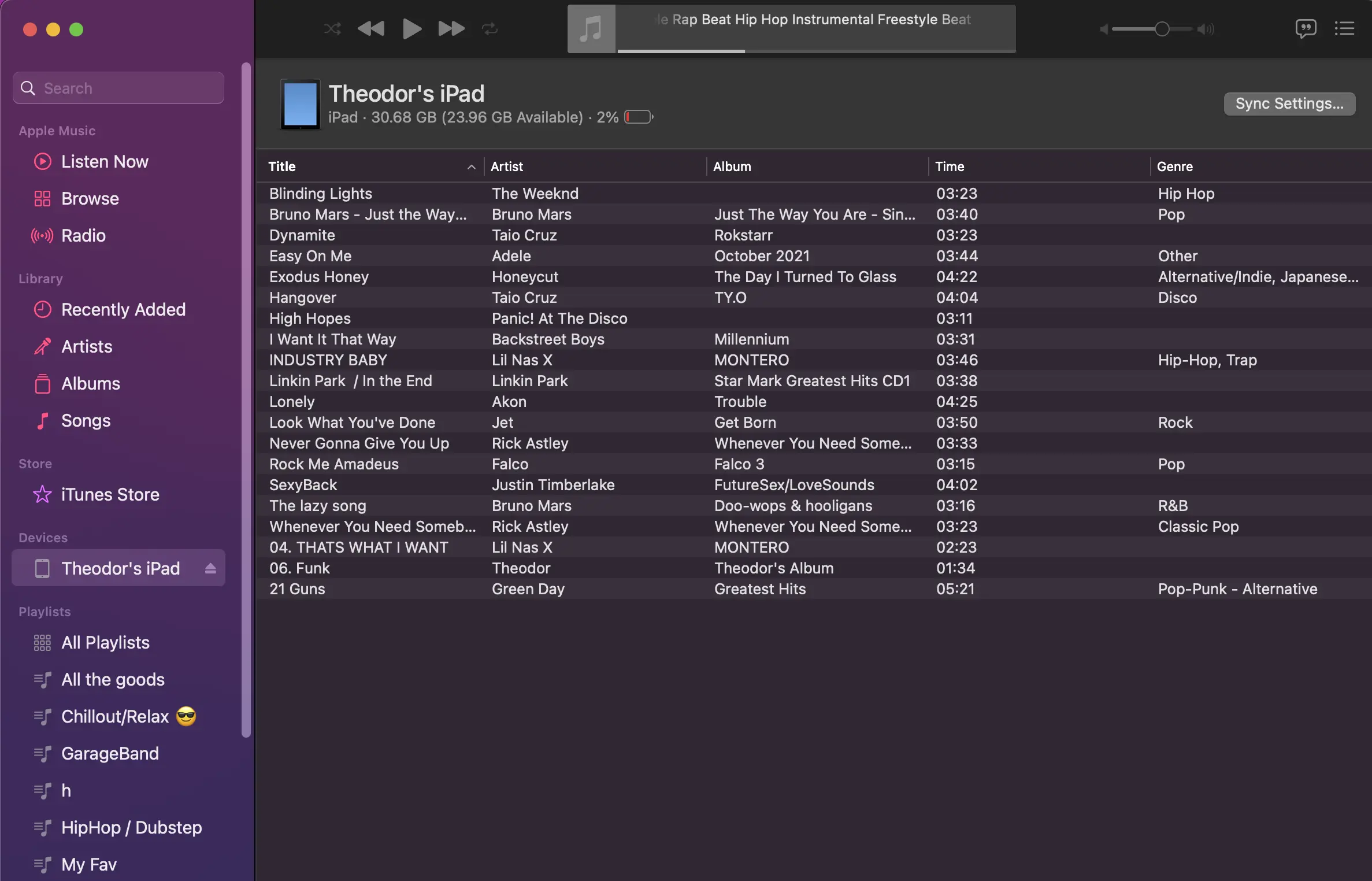Select the song Easy On Me
Viewport: 1372px width, 881px height.
point(814,256)
